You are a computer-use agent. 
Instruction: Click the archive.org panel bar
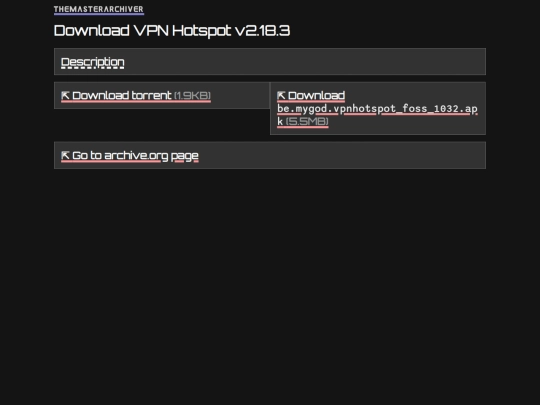270,155
